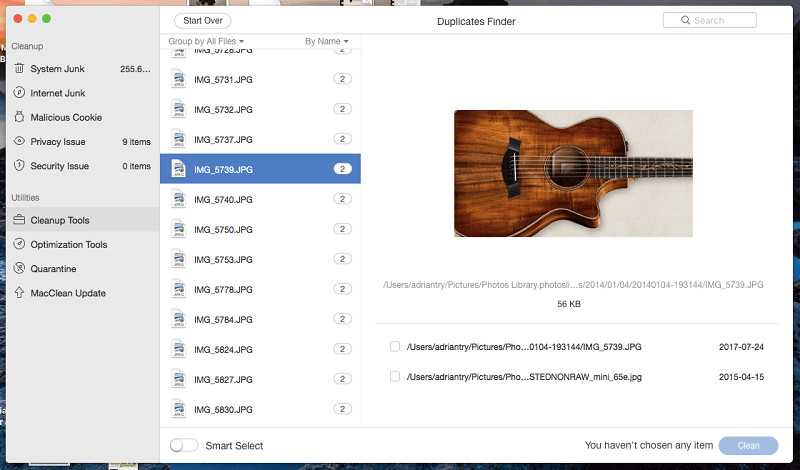Click the 2015-04-15 date entry
800x470 pixels.
coord(741,377)
